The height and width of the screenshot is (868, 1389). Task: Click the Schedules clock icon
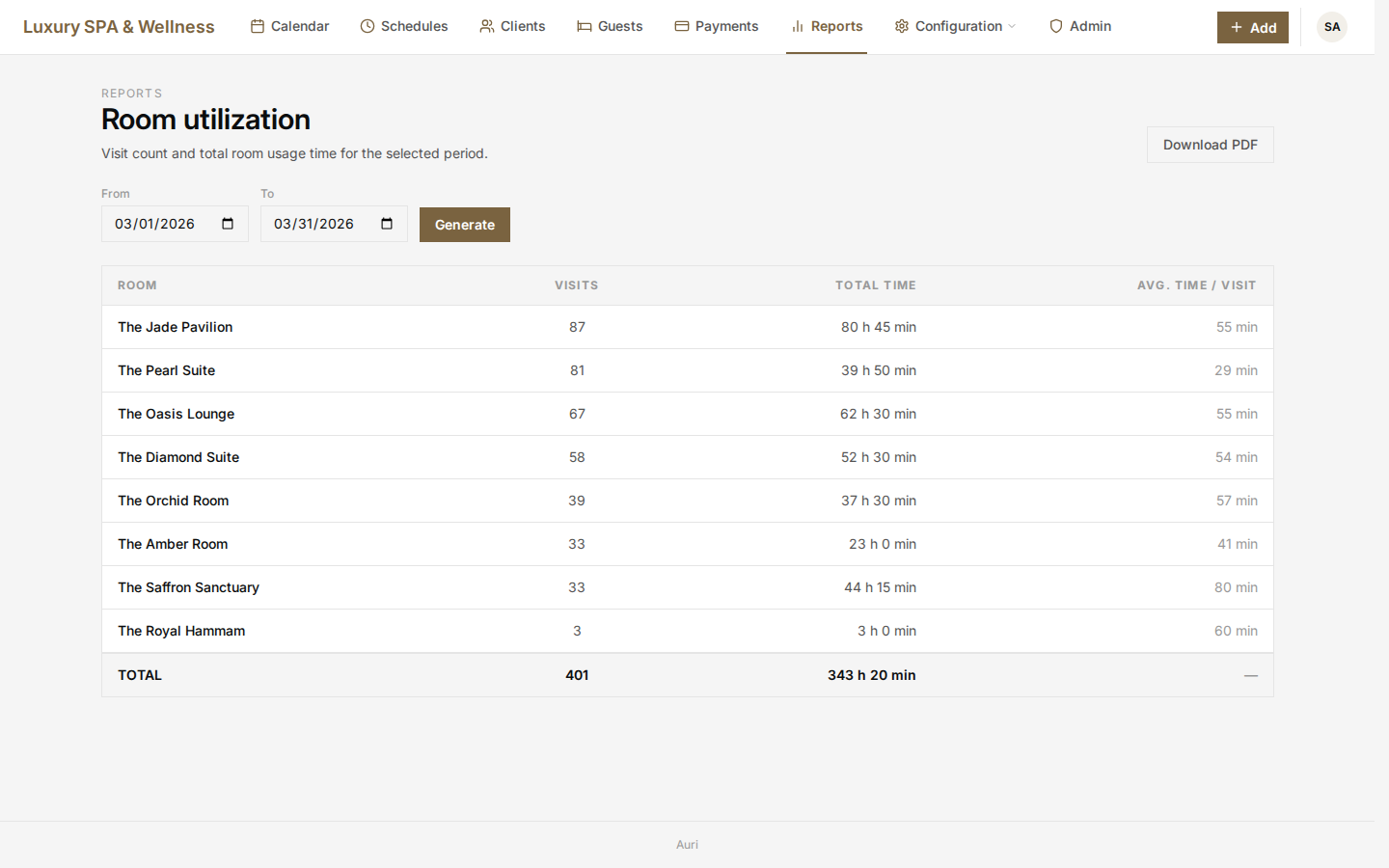(x=368, y=26)
